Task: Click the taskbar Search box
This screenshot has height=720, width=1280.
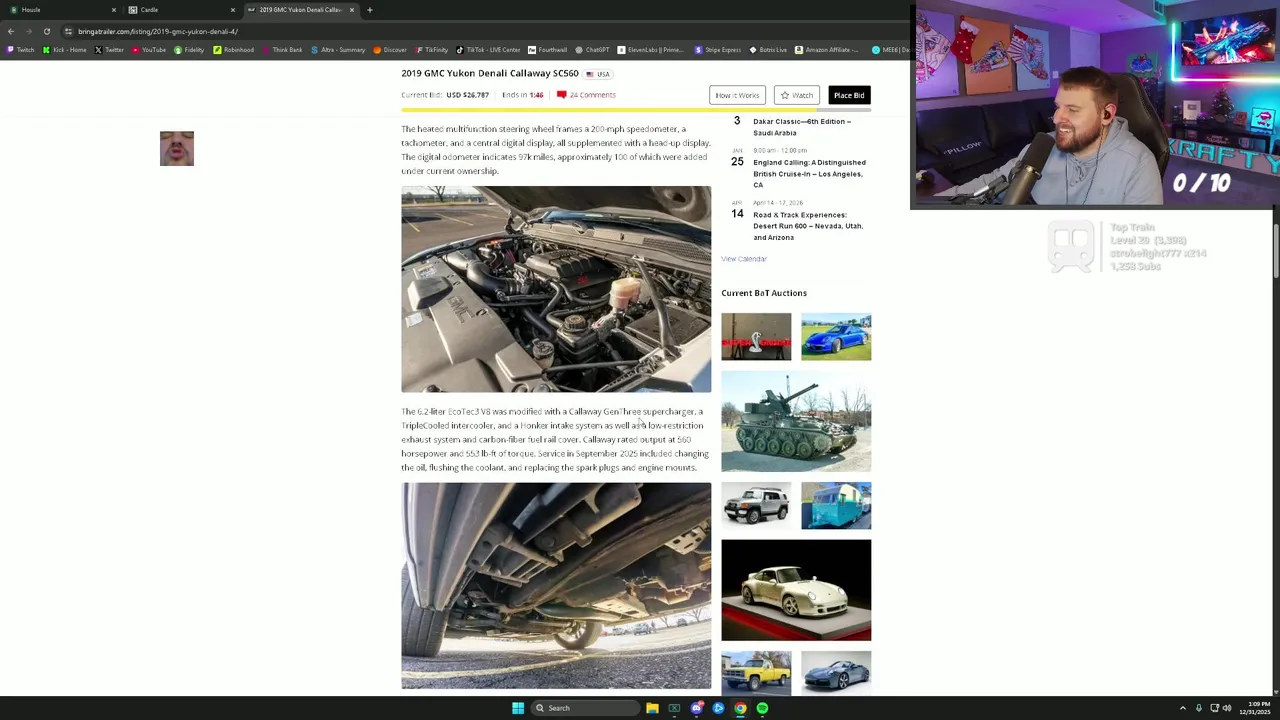Action: 585,708
